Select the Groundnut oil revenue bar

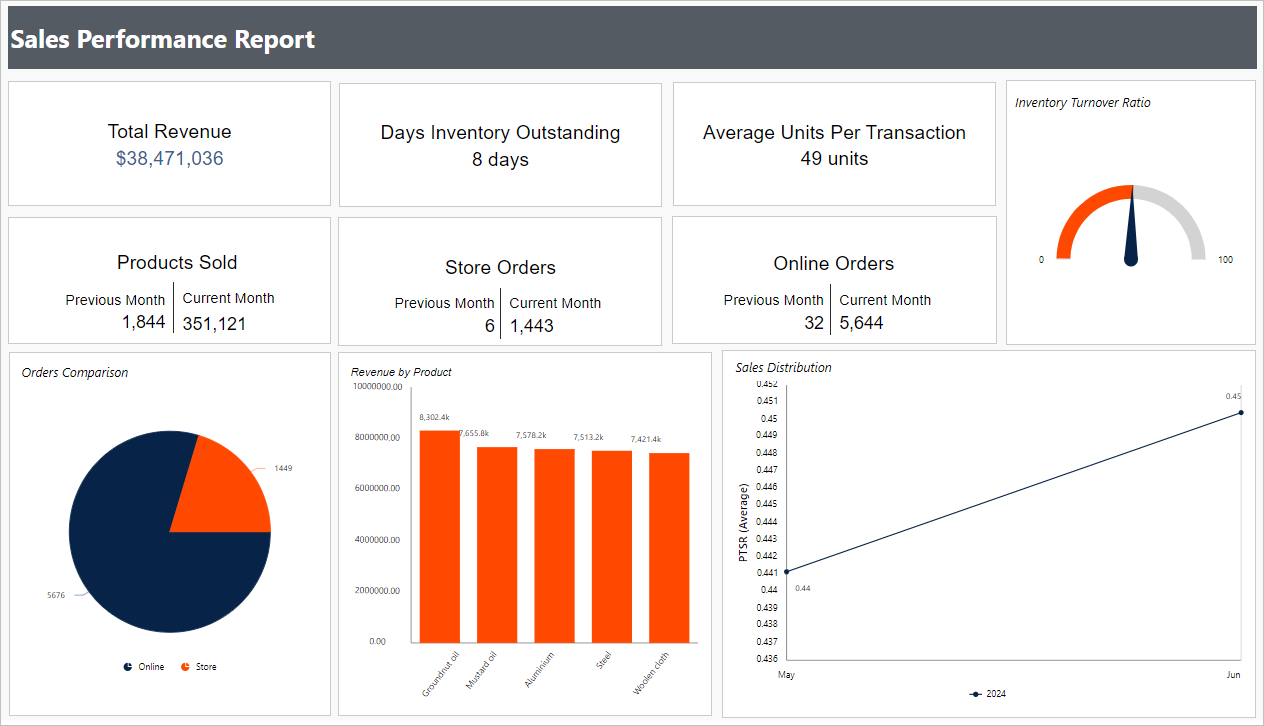click(440, 536)
